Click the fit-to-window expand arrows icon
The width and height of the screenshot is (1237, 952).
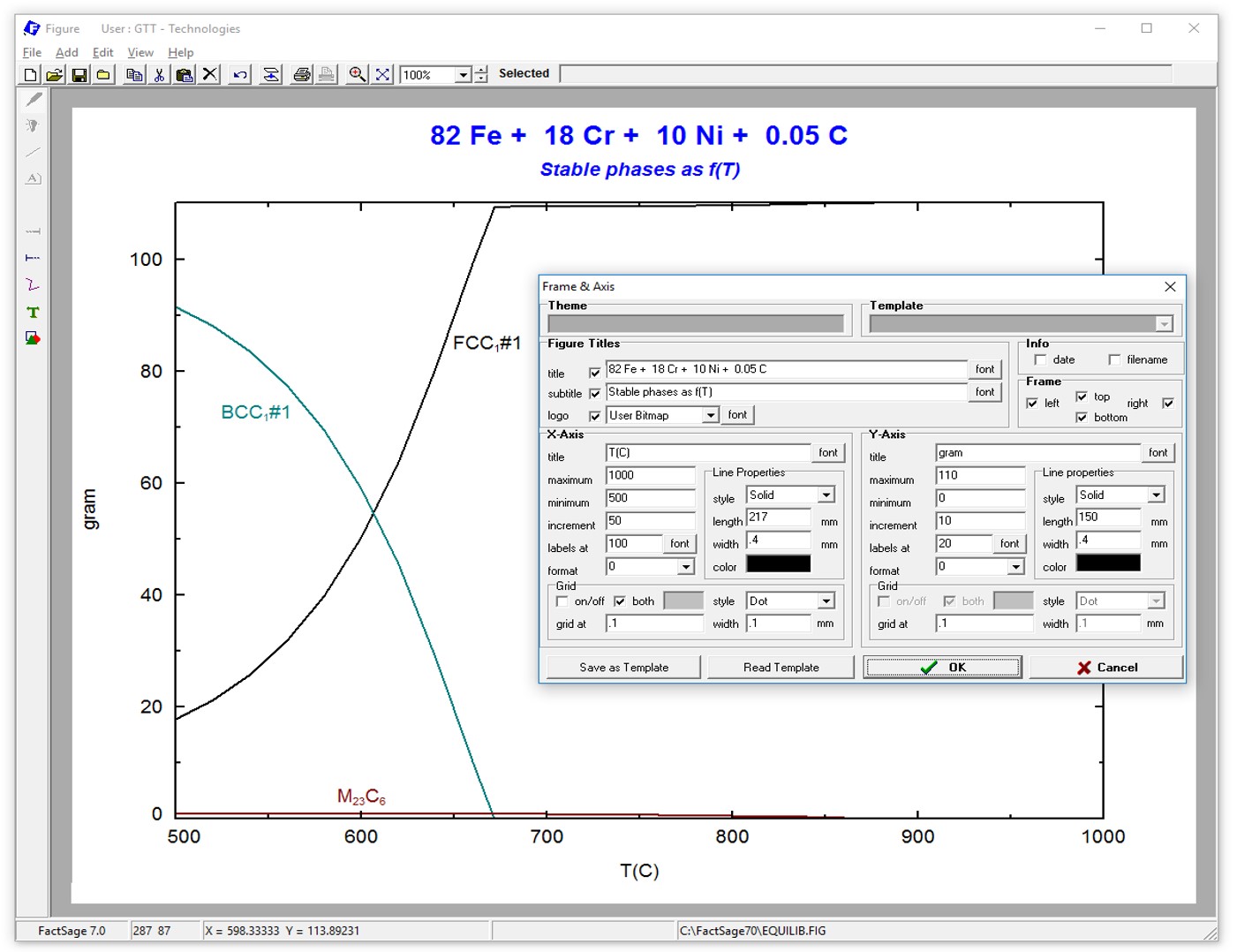382,75
